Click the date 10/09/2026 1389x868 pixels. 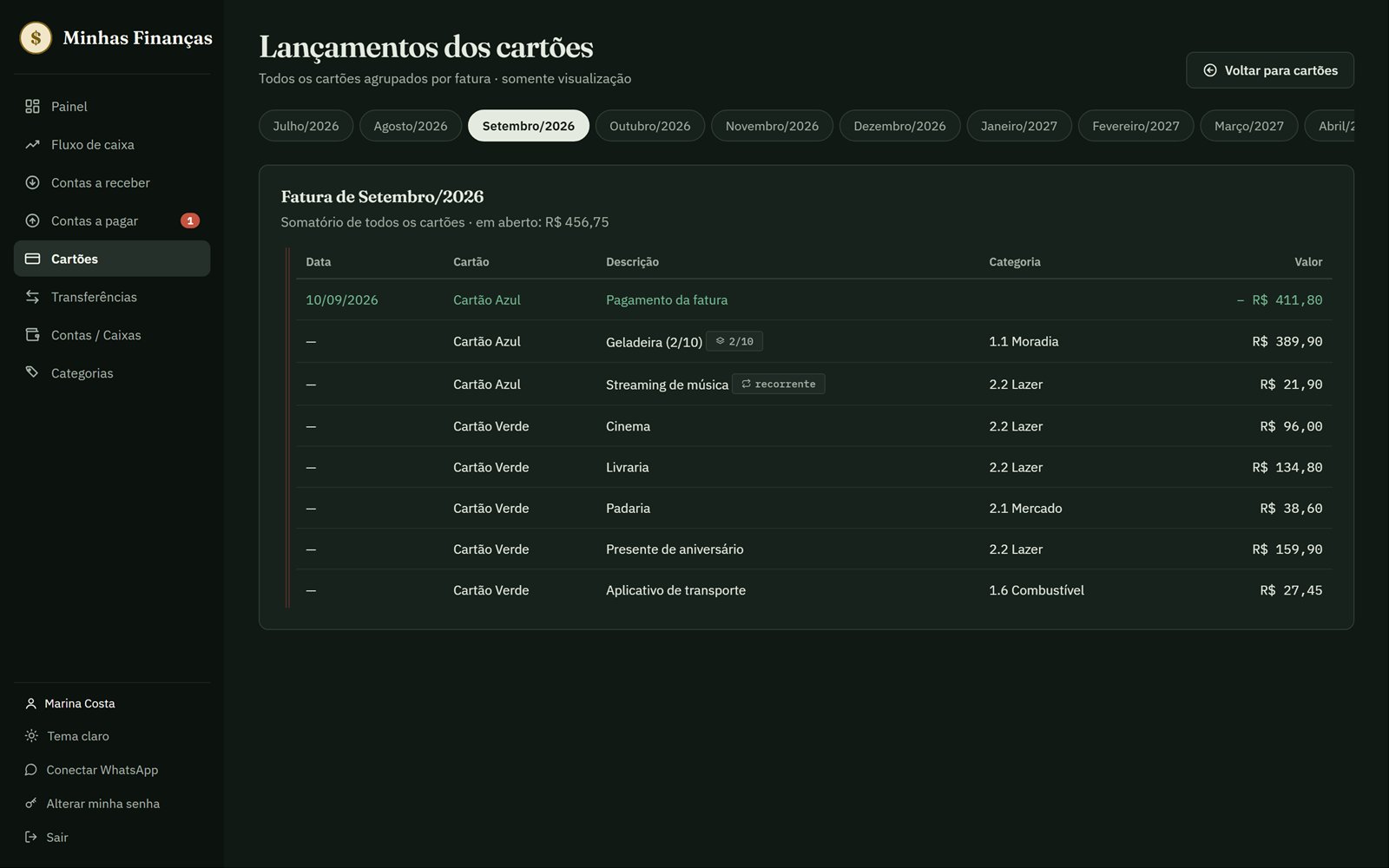342,299
